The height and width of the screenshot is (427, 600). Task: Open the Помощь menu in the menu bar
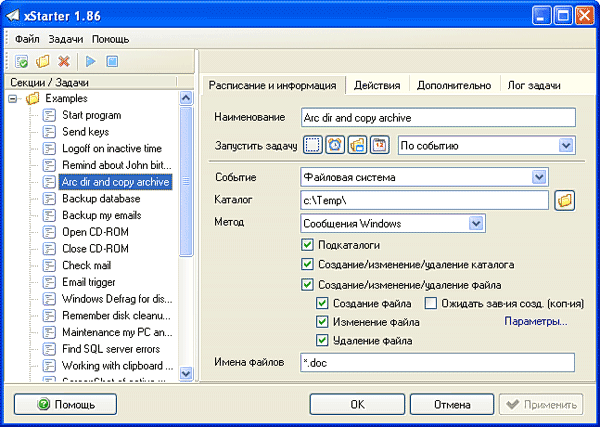111,39
